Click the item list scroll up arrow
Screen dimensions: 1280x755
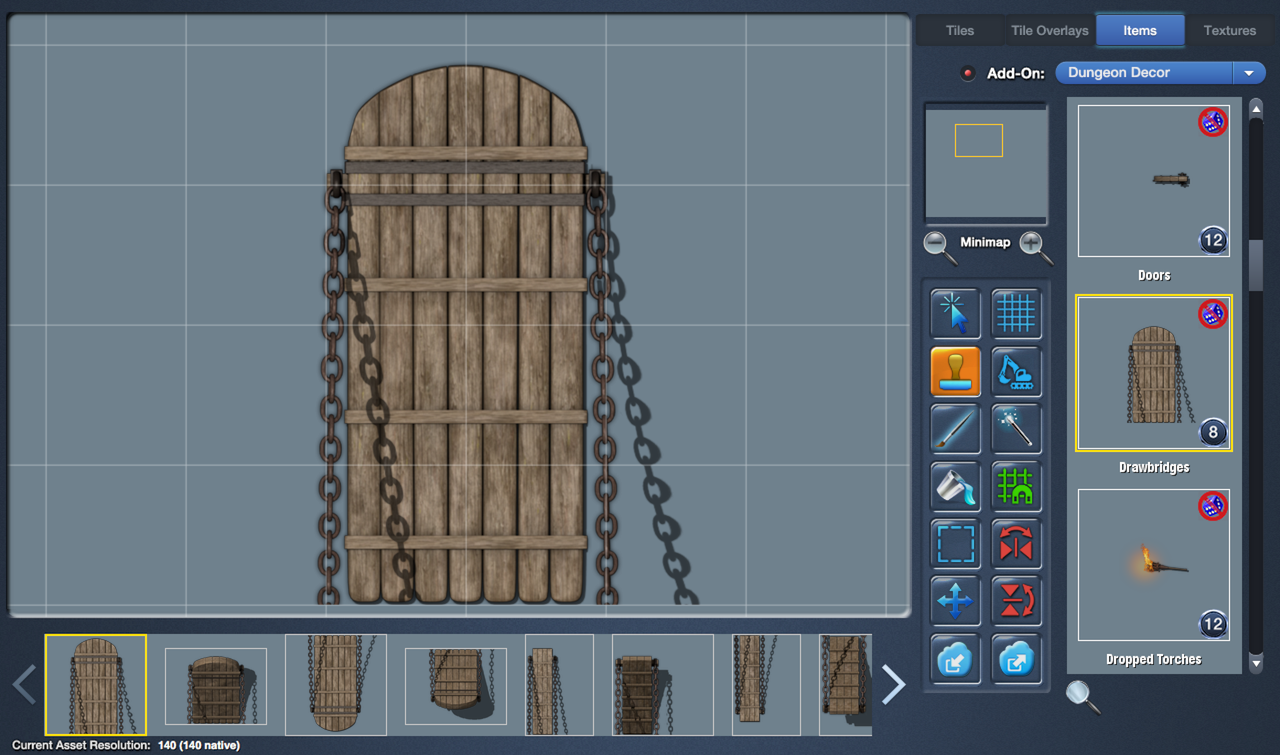click(1256, 108)
